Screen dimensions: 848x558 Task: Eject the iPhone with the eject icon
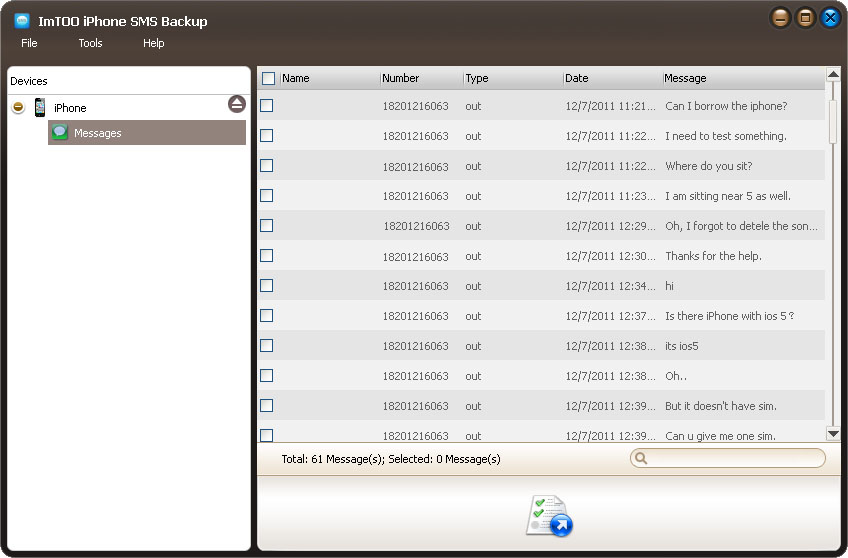pyautogui.click(x=237, y=104)
